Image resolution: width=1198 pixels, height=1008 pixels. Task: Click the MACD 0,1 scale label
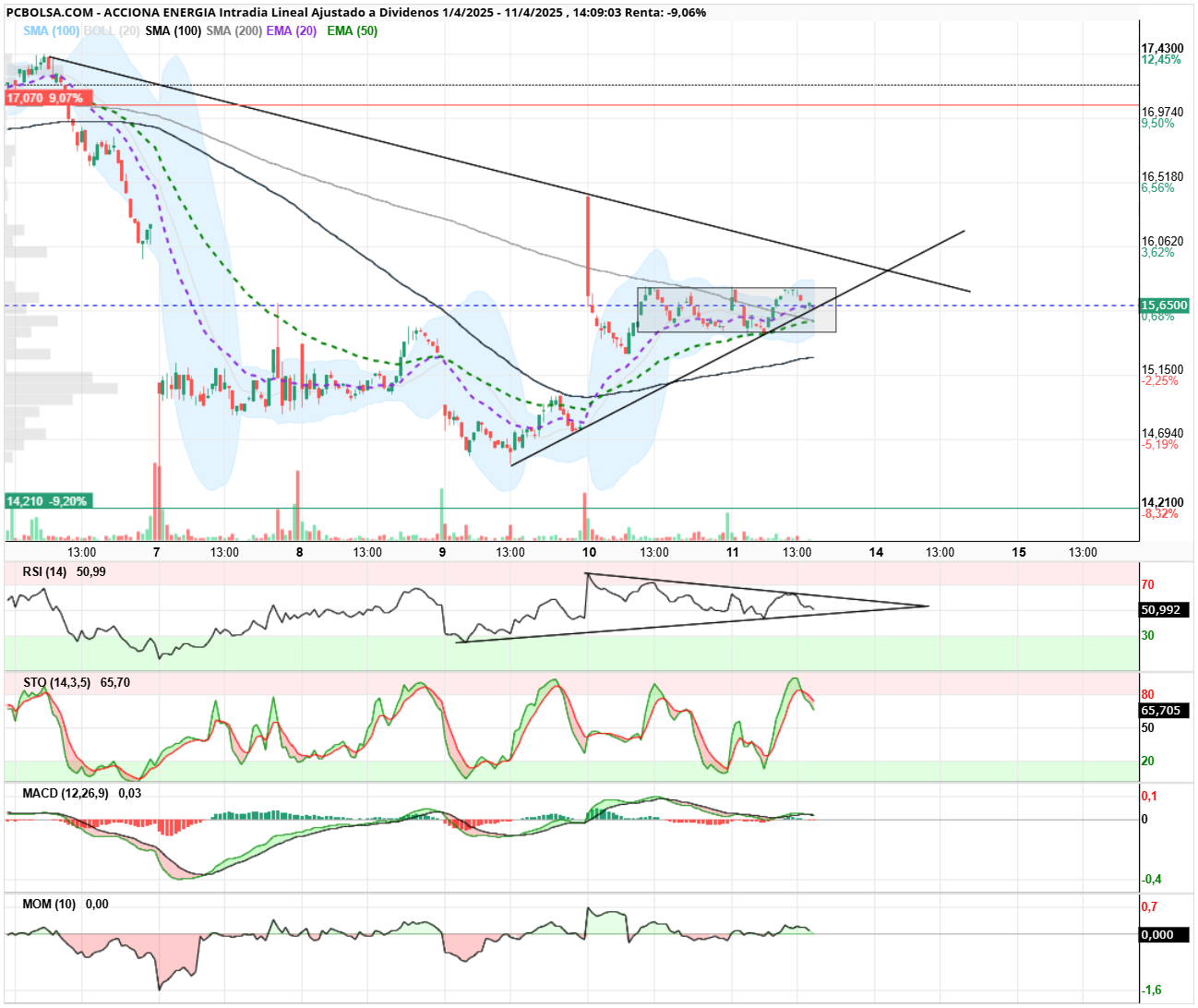[x=1150, y=797]
